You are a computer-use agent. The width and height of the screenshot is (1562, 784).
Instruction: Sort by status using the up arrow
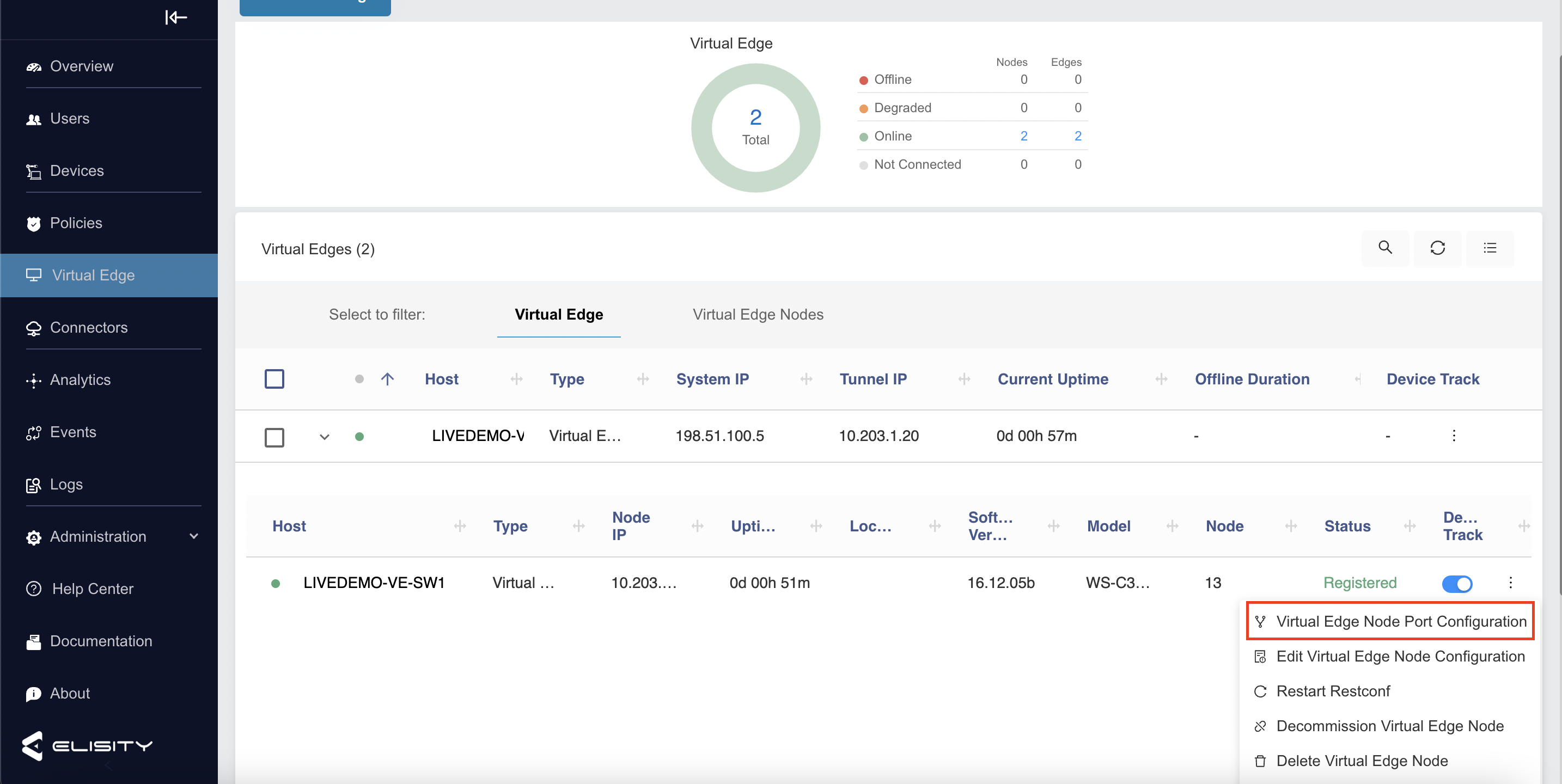tap(387, 379)
